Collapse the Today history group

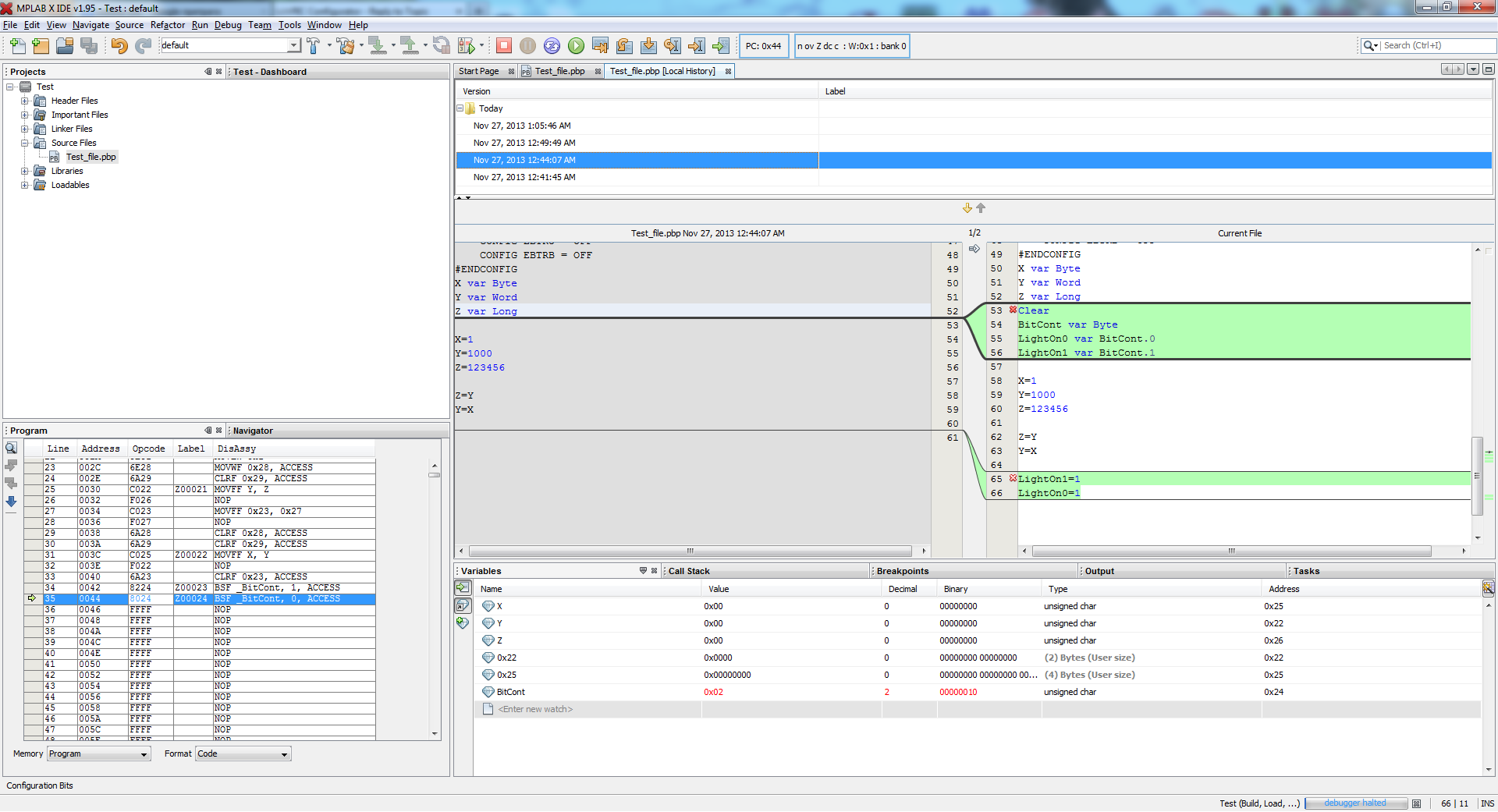(460, 108)
